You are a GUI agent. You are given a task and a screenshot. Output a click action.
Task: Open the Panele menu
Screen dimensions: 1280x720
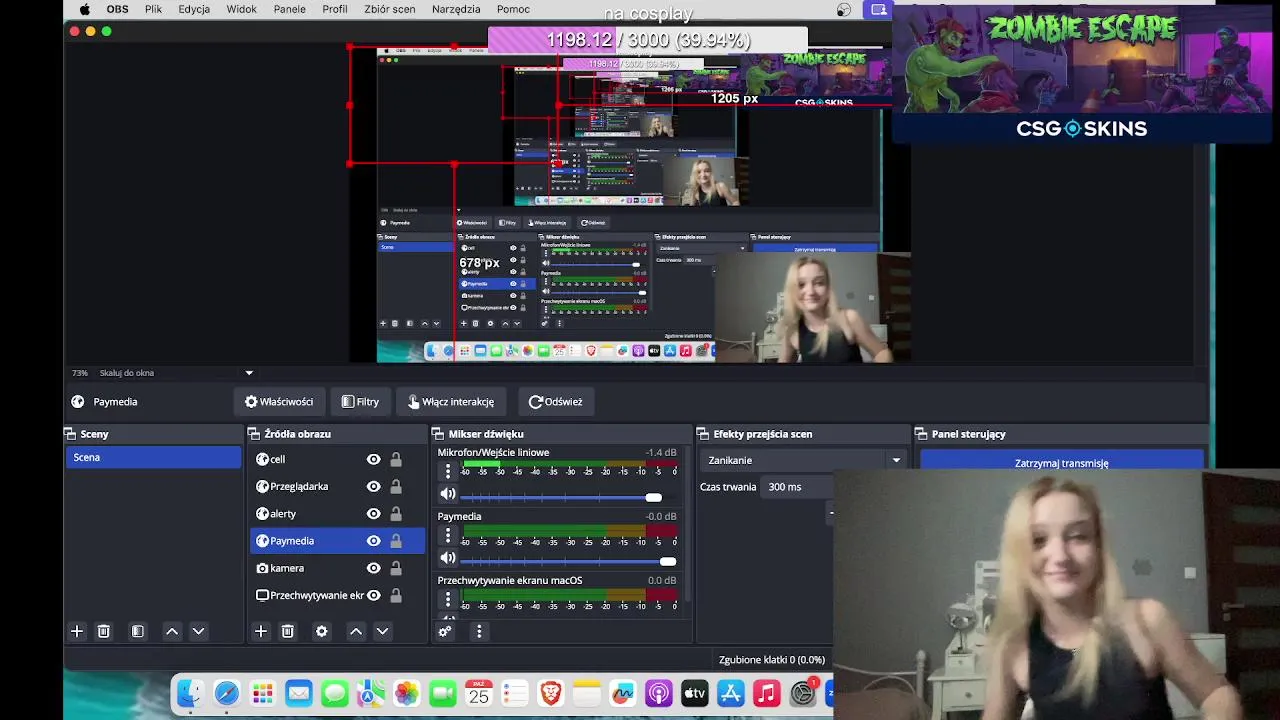pos(289,9)
